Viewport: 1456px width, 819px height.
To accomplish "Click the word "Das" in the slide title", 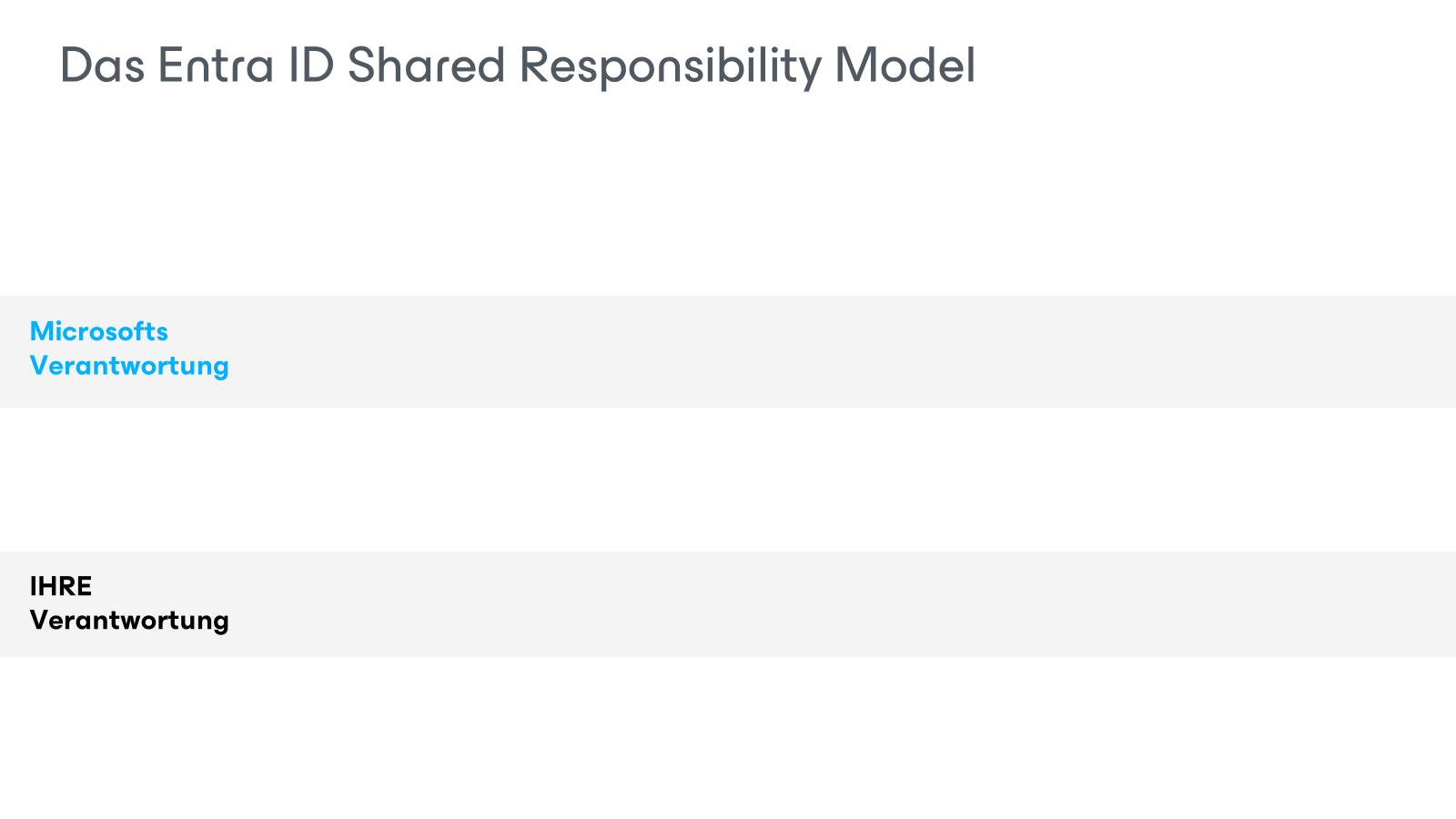I will [102, 66].
